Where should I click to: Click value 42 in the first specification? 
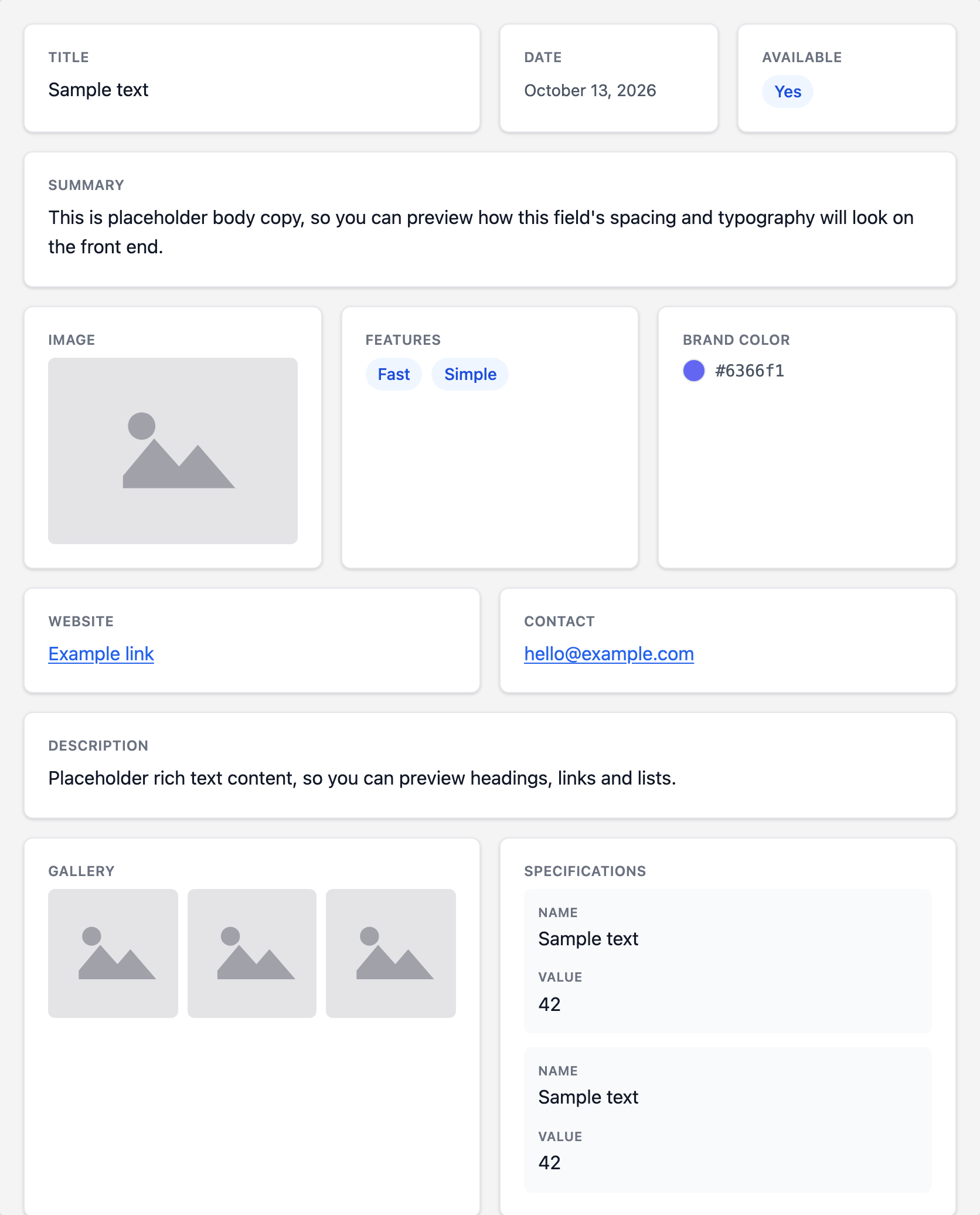tap(550, 1004)
